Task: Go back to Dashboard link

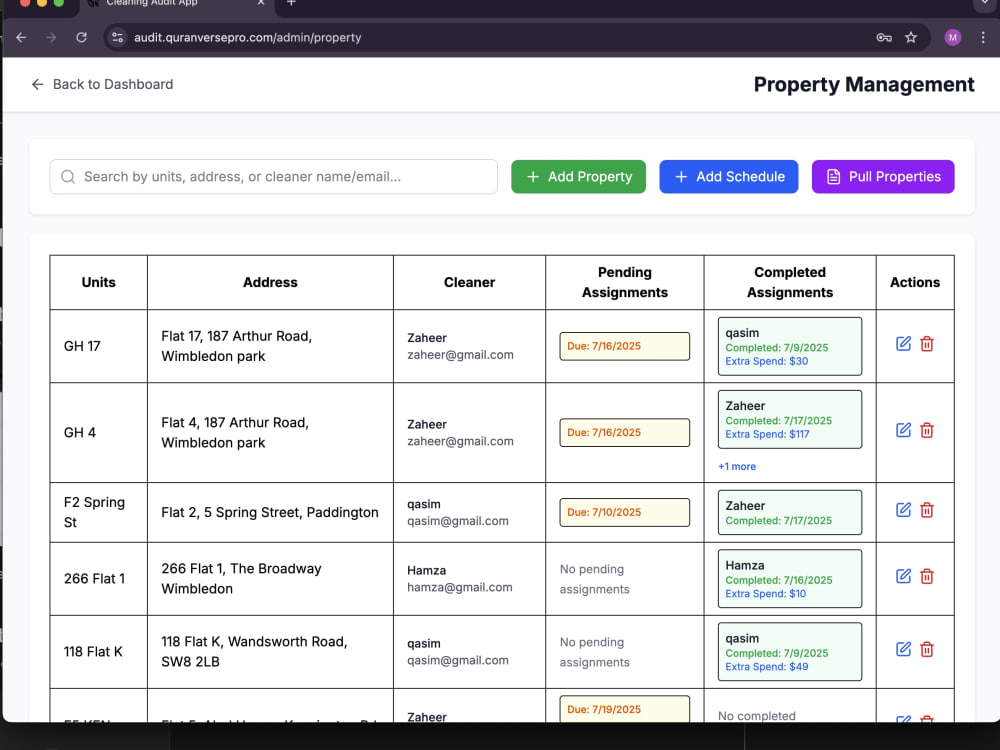Action: click(x=102, y=84)
